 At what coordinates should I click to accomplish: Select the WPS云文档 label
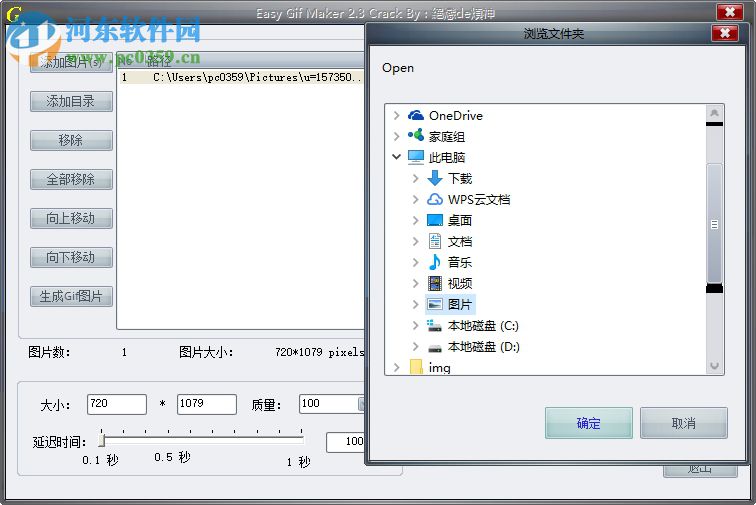click(479, 199)
